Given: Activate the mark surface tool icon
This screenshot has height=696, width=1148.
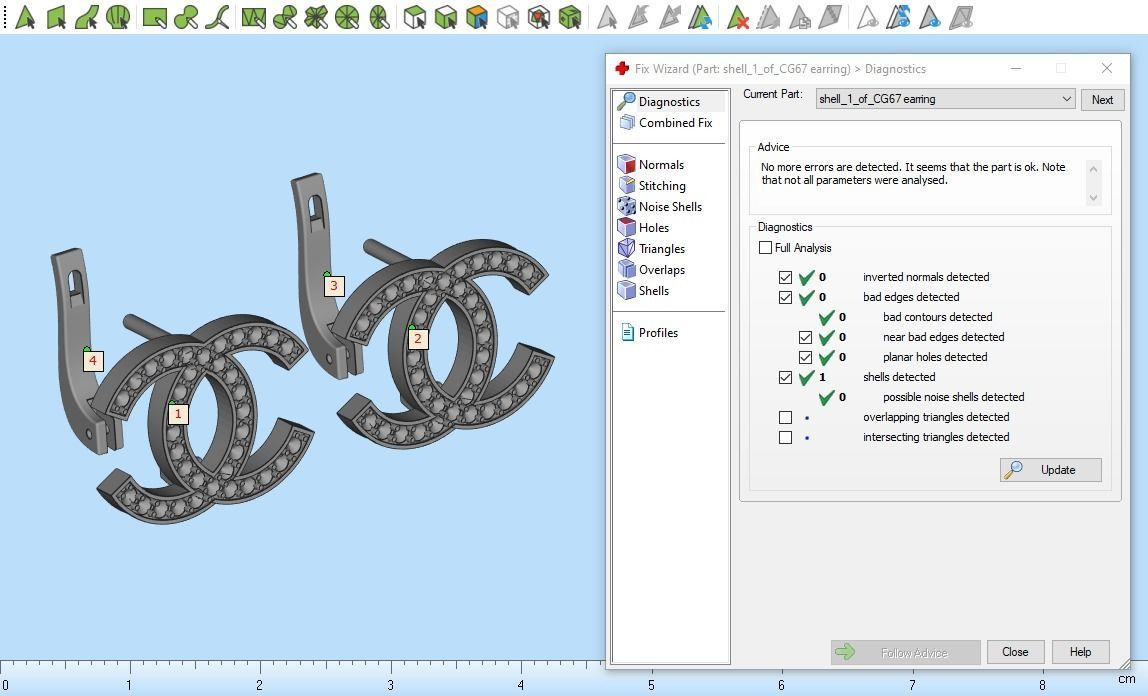Looking at the screenshot, I should pyautogui.click(x=86, y=17).
